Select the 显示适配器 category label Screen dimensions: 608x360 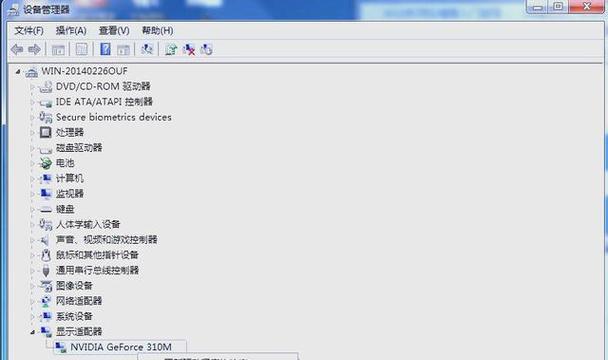[x=79, y=331]
